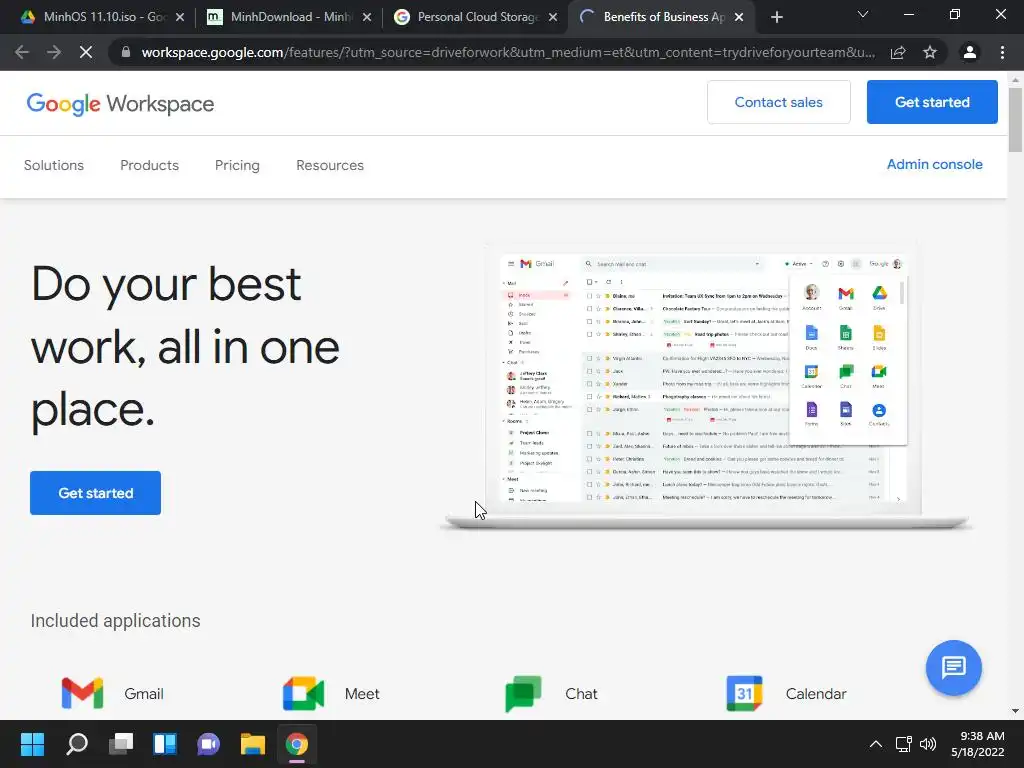The image size is (1024, 768).
Task: Open File Explorer from taskbar
Action: tap(253, 744)
